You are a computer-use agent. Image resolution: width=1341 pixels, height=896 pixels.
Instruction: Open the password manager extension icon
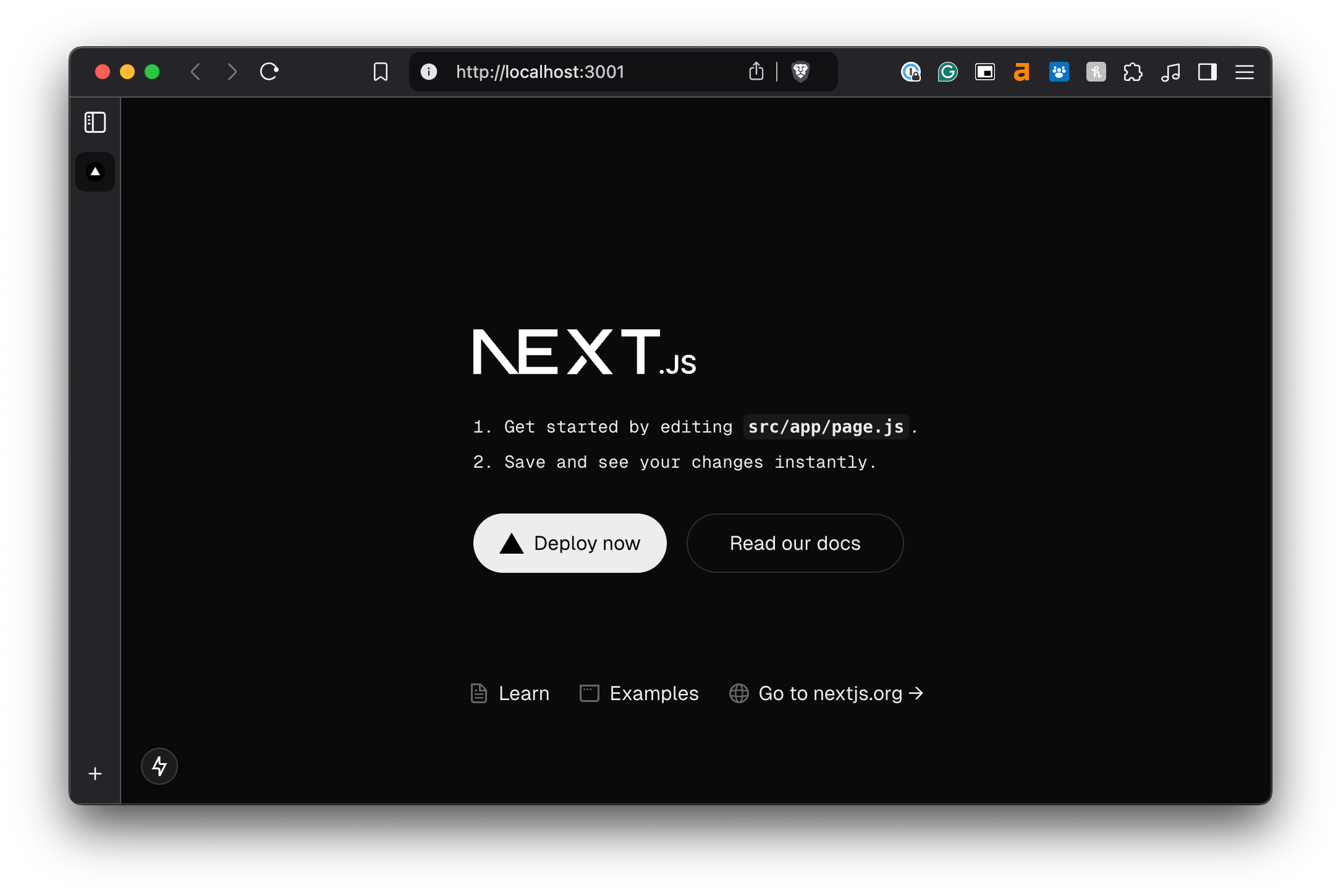[x=911, y=72]
